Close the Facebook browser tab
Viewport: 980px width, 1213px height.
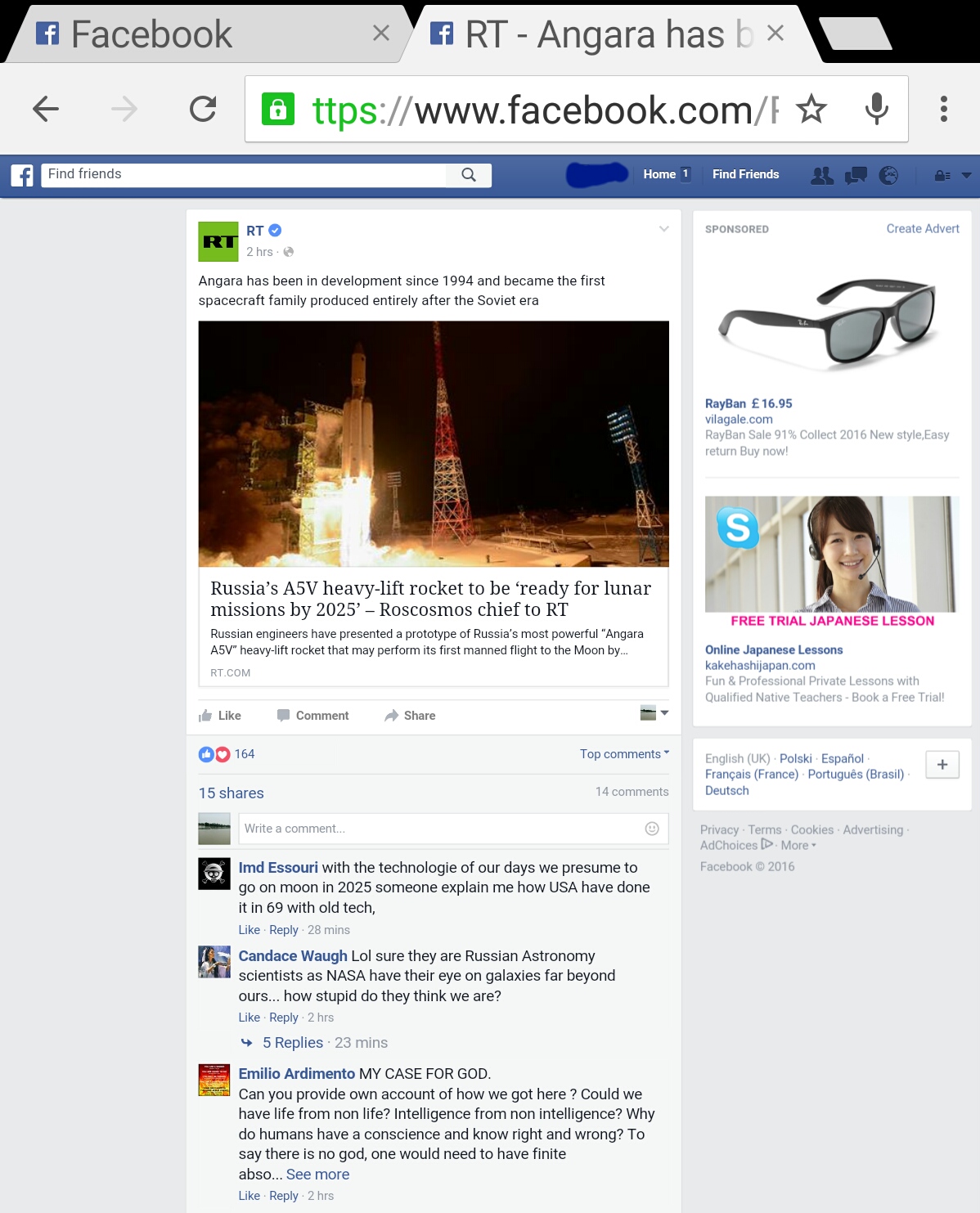click(x=381, y=34)
